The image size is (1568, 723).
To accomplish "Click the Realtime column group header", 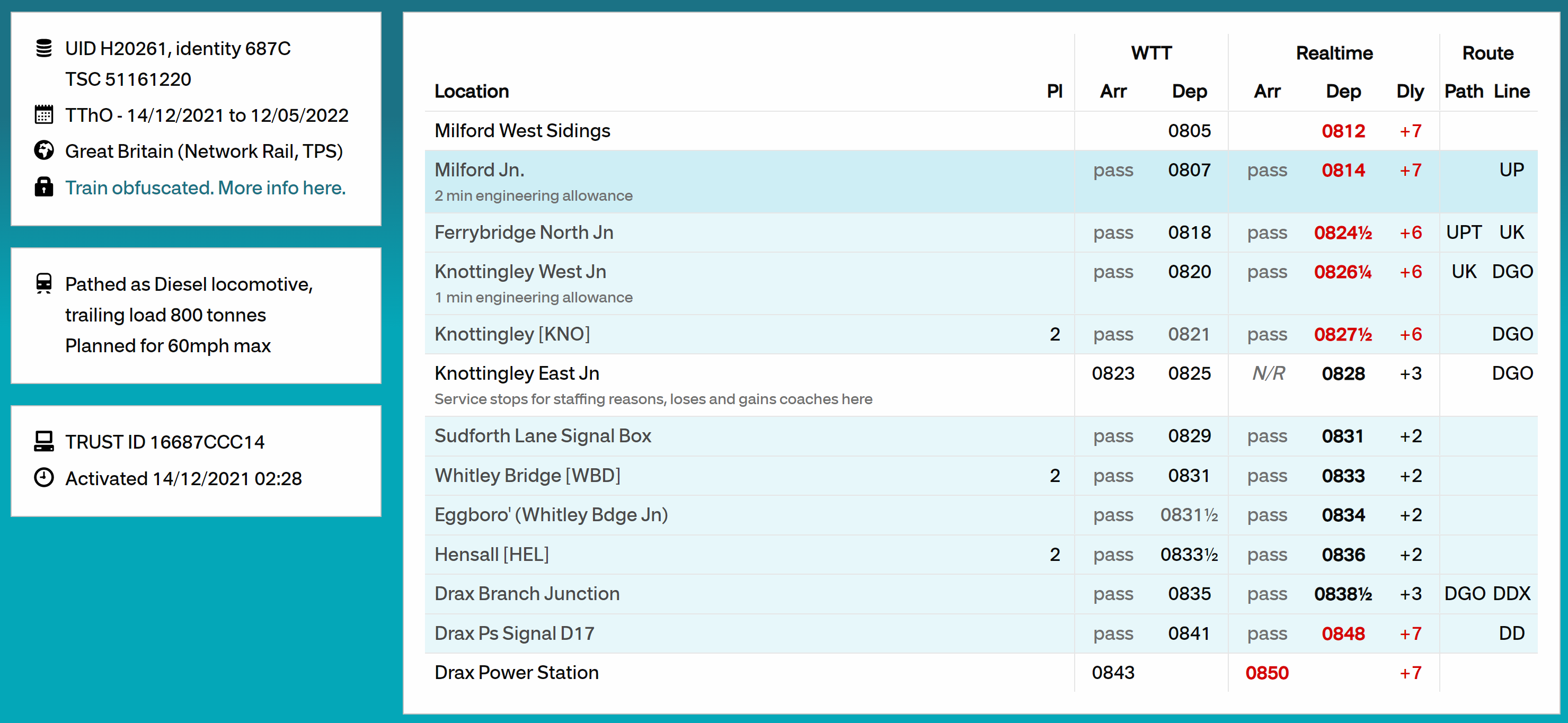I will point(1334,53).
